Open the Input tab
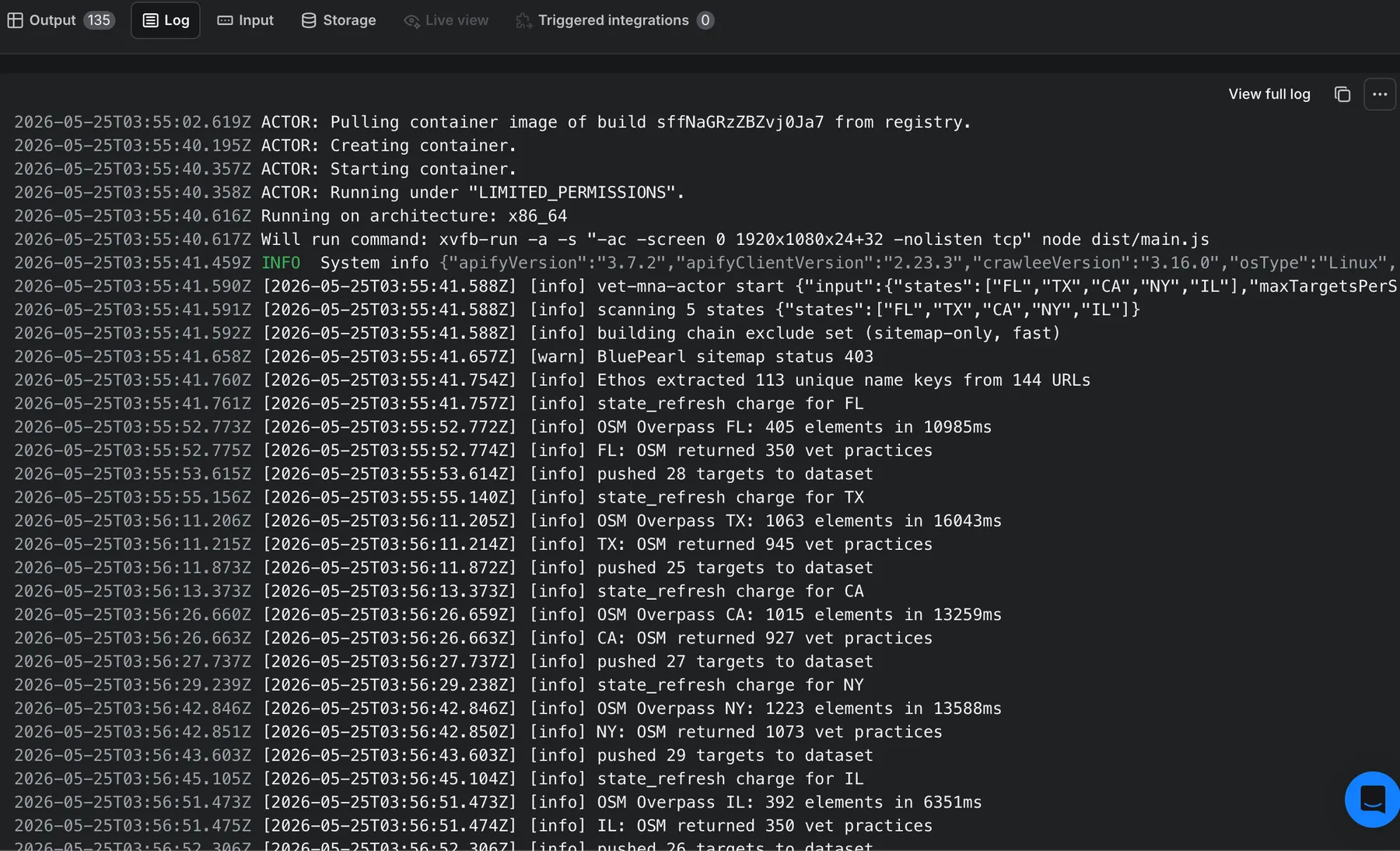The width and height of the screenshot is (1400, 851). coord(245,20)
